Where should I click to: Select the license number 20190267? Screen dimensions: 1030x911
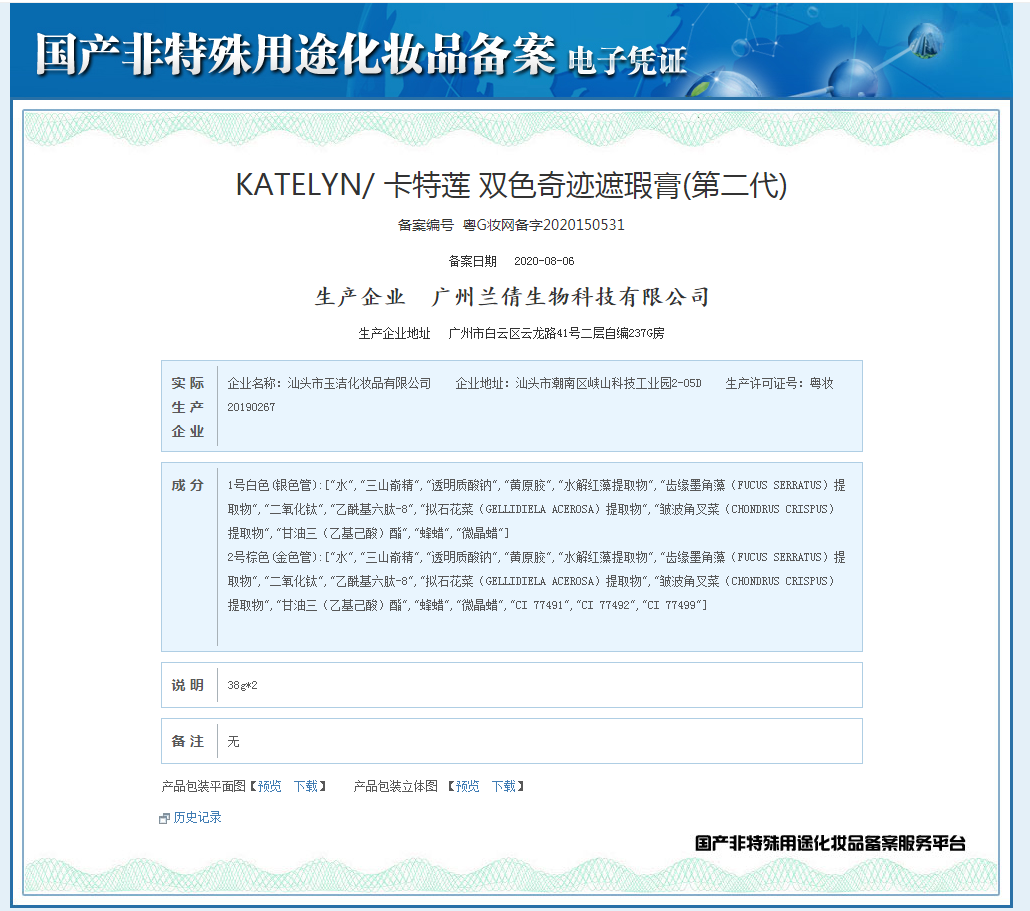click(251, 407)
